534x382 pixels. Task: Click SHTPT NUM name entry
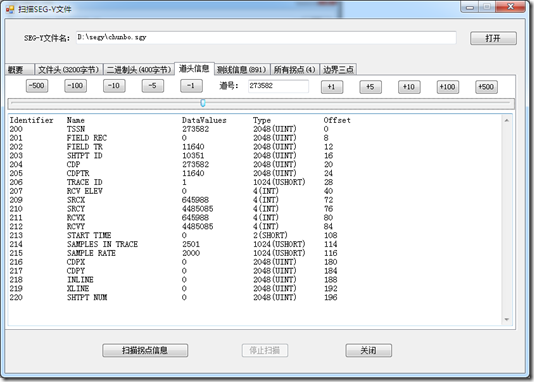(87, 297)
